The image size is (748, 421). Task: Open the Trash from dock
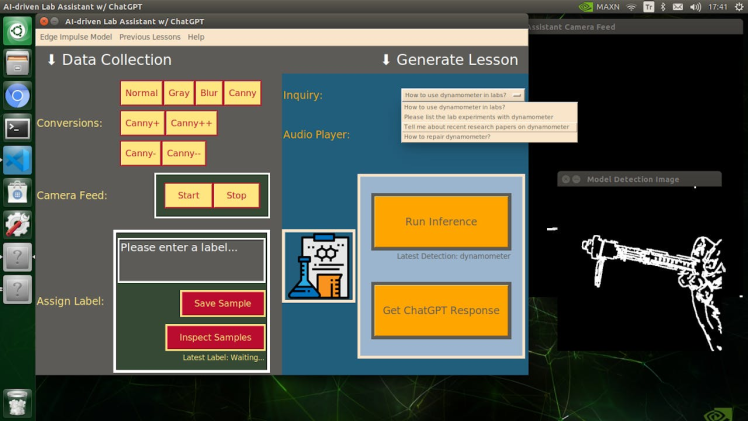coord(17,403)
